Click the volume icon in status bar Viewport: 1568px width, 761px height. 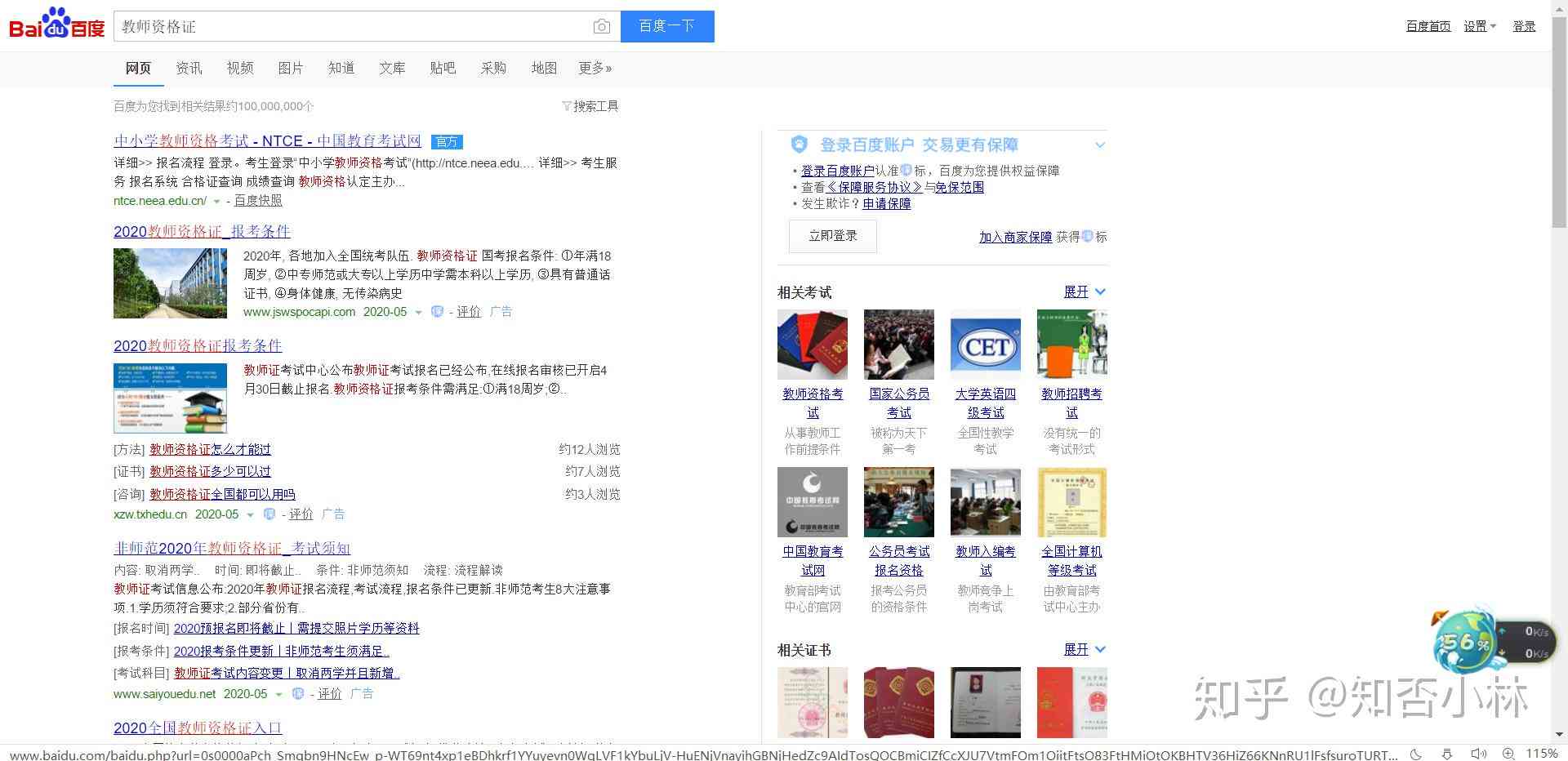(x=1478, y=754)
